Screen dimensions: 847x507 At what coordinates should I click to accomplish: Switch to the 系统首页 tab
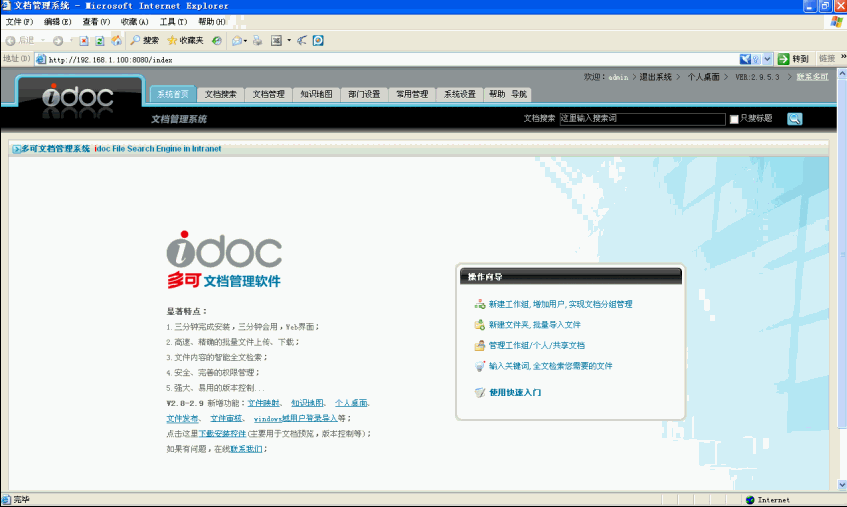click(173, 94)
